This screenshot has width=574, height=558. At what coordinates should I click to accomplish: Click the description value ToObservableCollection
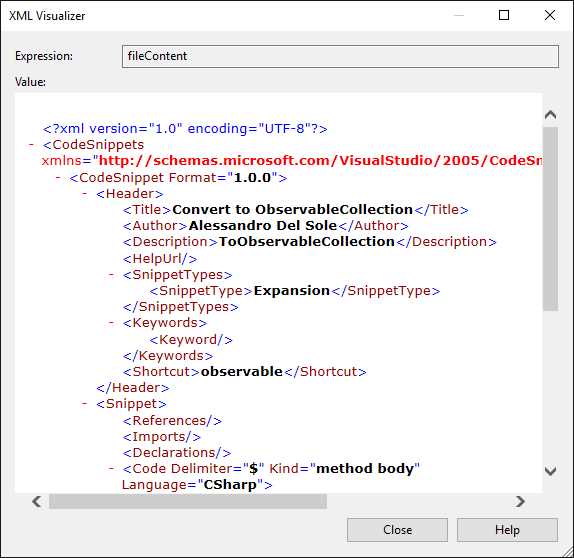point(306,242)
